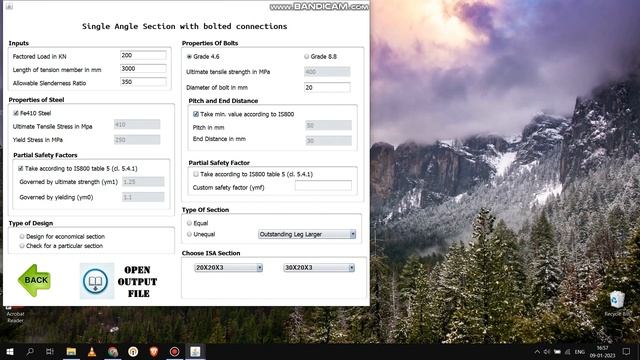Viewport: 640px width, 360px height.
Task: Click the Yield Stress in MPa field
Action: coord(137,140)
